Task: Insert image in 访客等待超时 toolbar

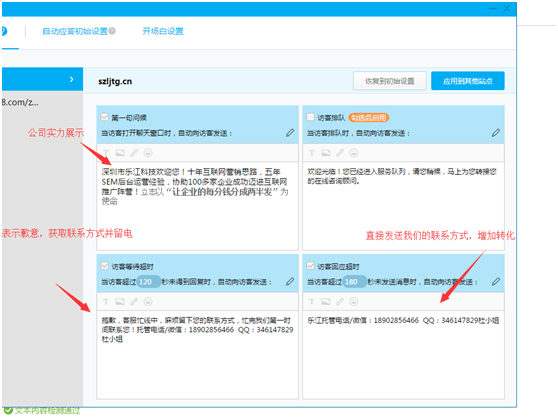Action: click(x=120, y=301)
